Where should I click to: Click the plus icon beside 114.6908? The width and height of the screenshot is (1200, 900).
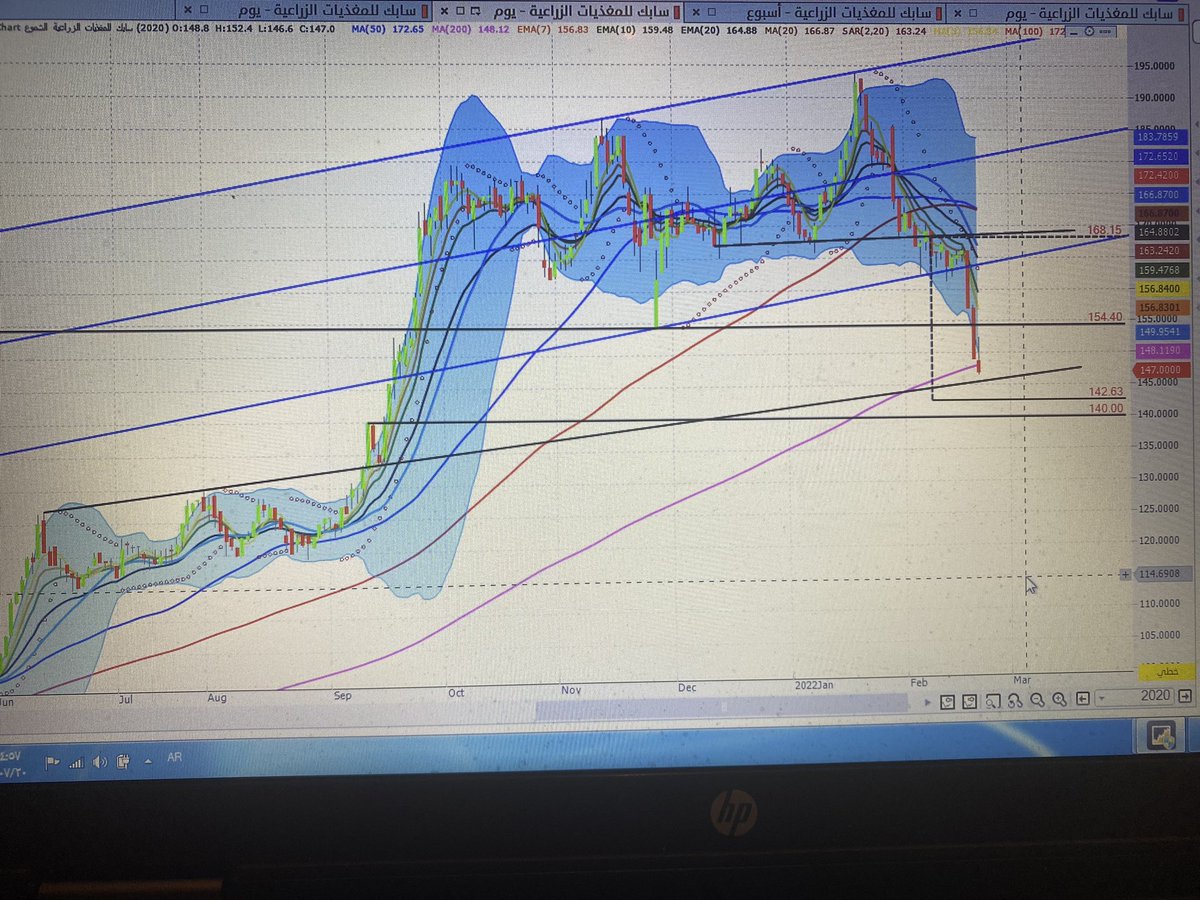[x=1125, y=574]
